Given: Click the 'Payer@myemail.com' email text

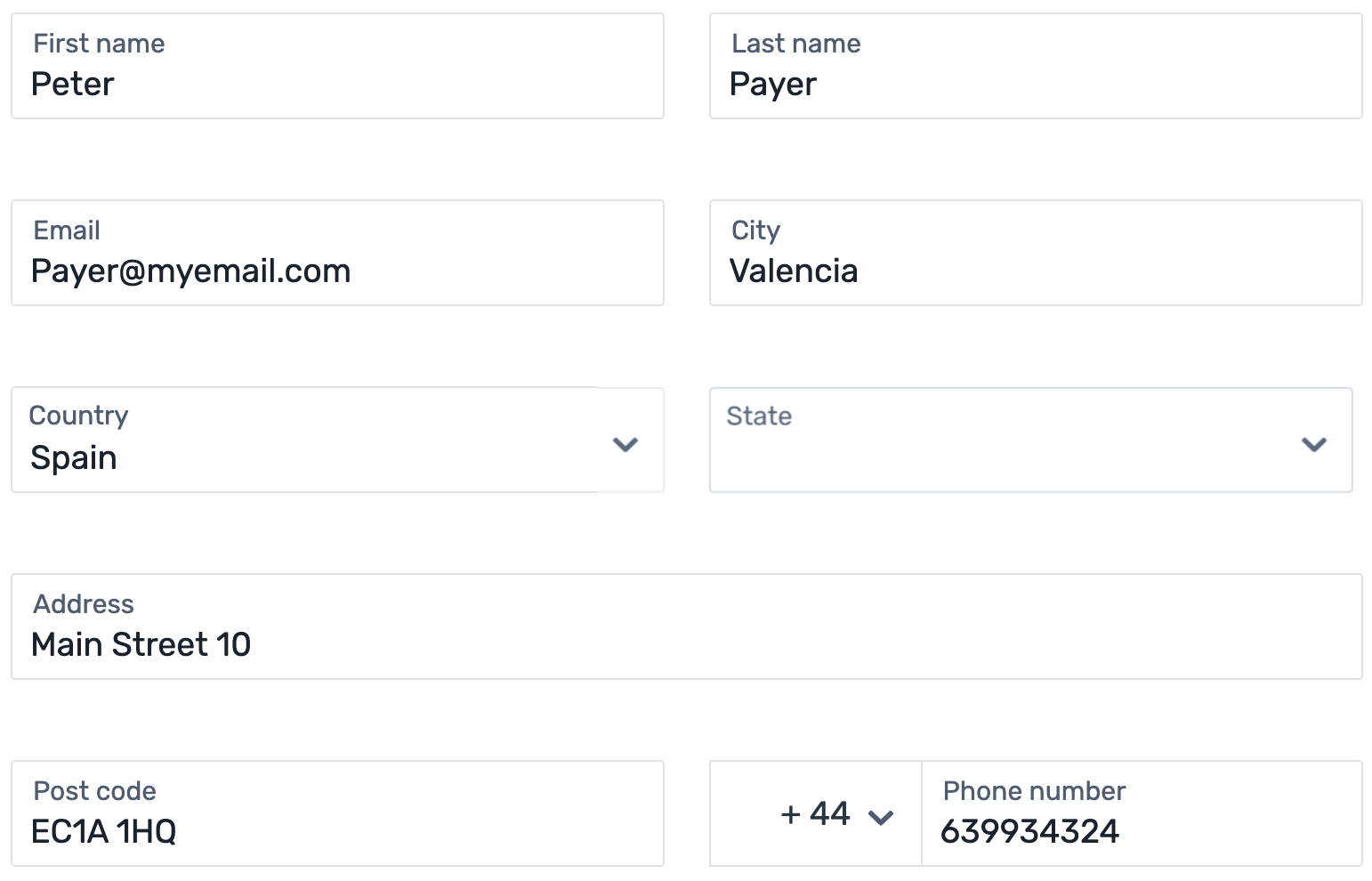Looking at the screenshot, I should coord(190,271).
